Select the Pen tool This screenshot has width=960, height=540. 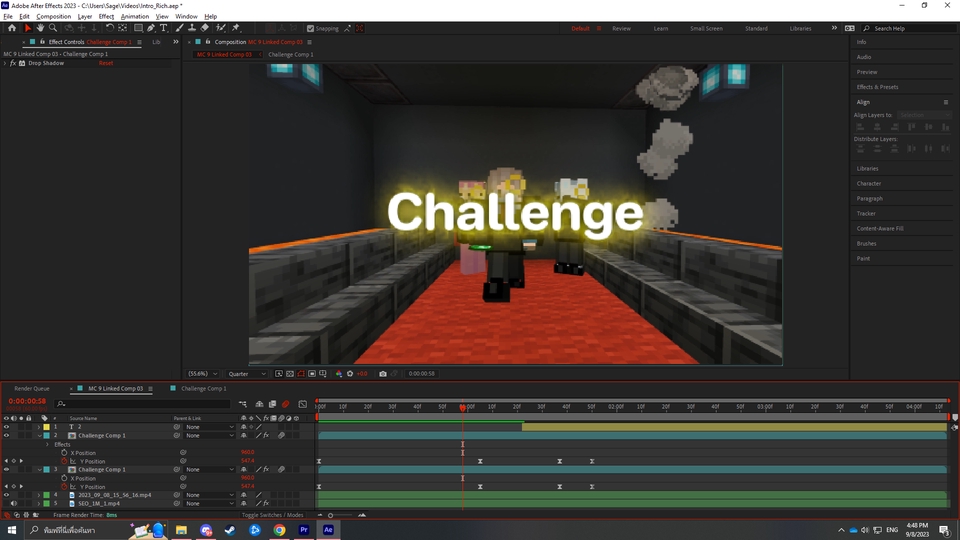tap(151, 28)
